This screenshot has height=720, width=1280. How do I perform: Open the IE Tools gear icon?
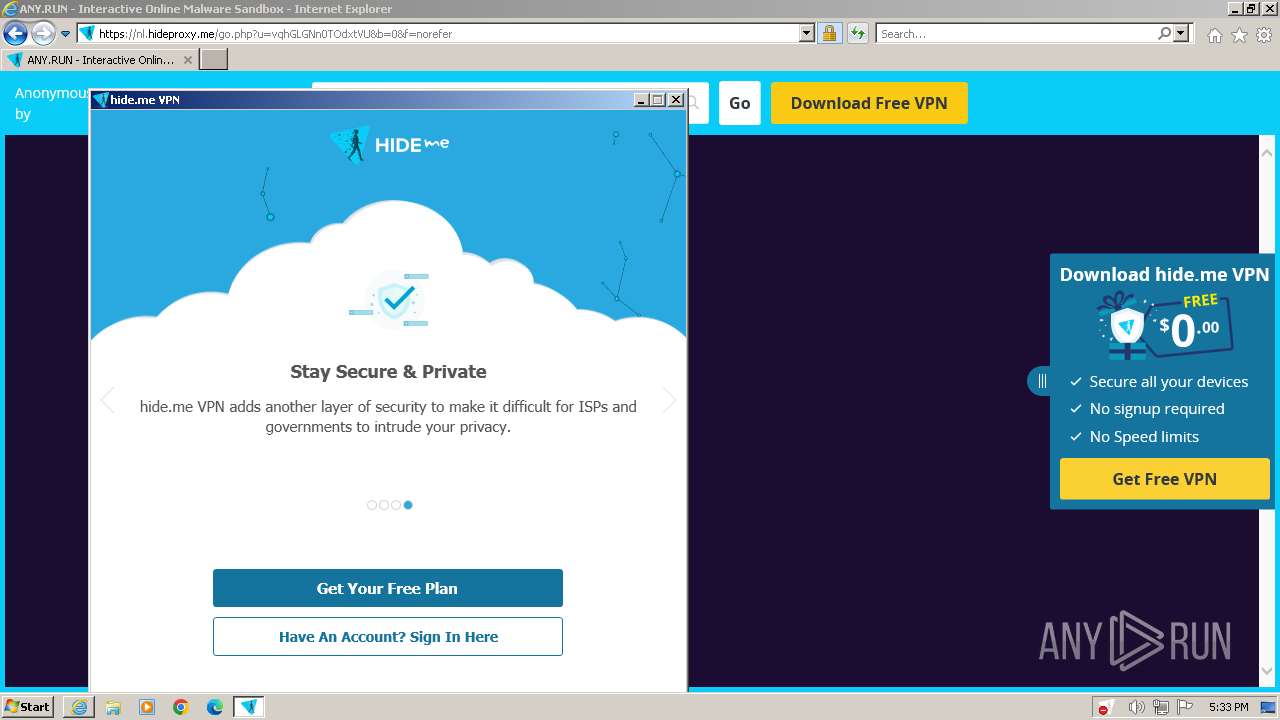pos(1264,35)
